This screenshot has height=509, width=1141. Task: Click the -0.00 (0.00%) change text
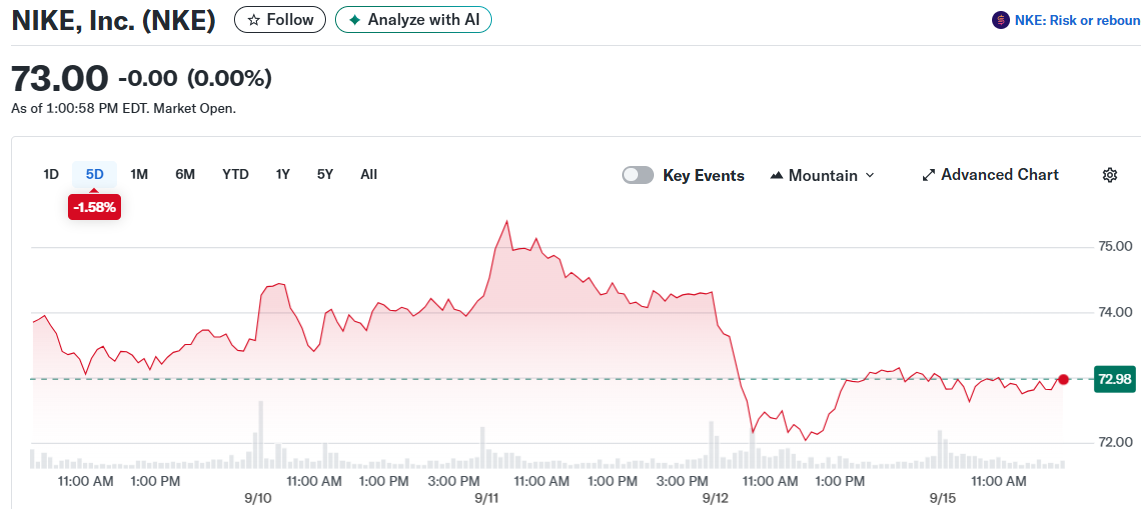[195, 78]
